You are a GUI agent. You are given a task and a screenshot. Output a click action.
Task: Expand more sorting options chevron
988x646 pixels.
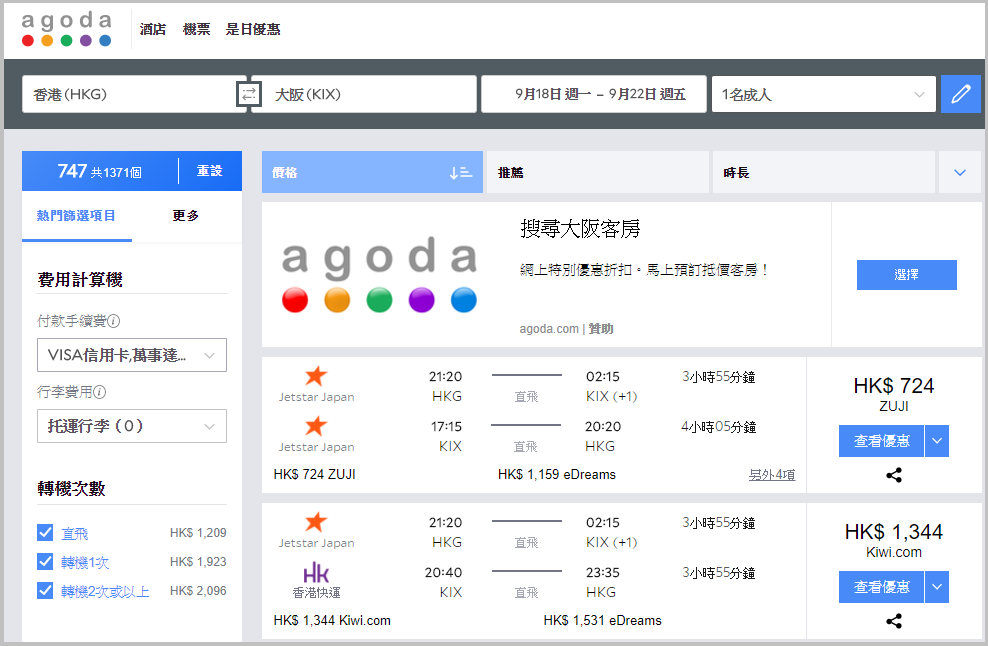(x=960, y=173)
